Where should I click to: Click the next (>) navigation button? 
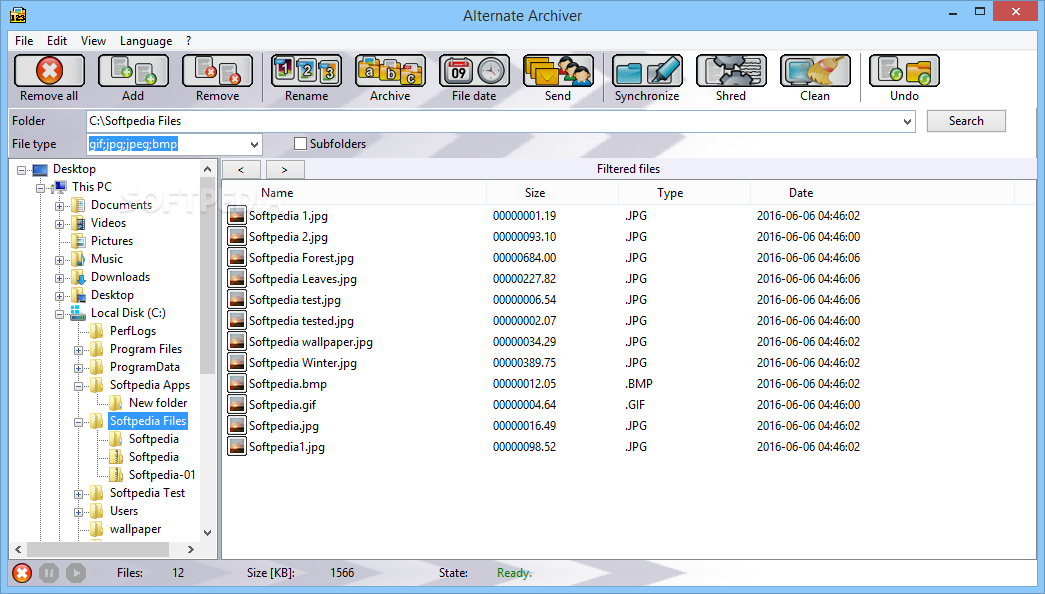pyautogui.click(x=285, y=169)
